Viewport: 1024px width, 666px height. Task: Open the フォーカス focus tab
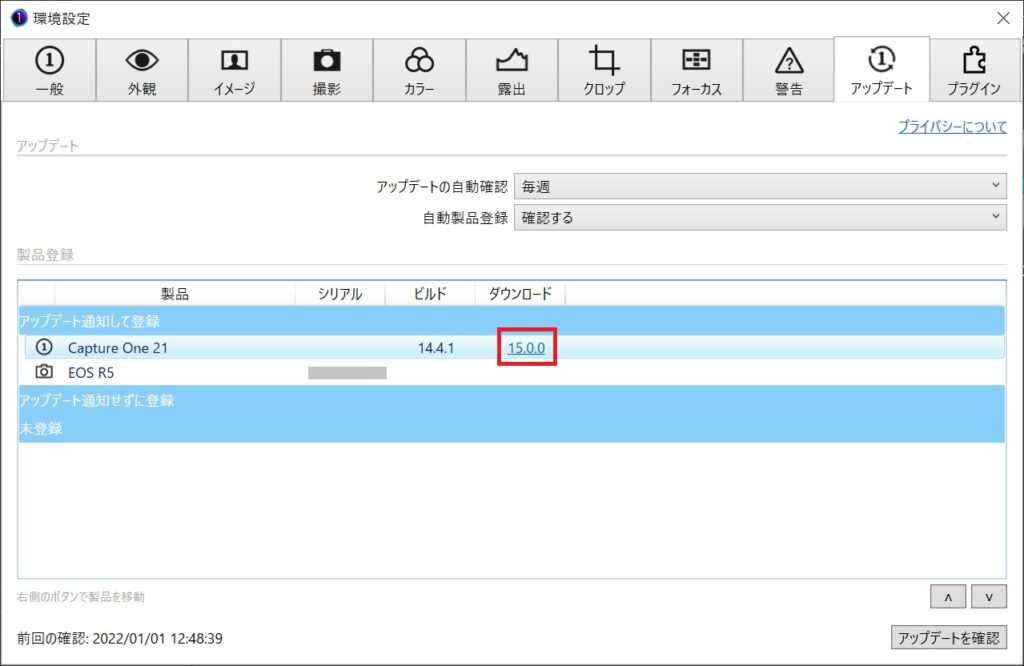(697, 71)
